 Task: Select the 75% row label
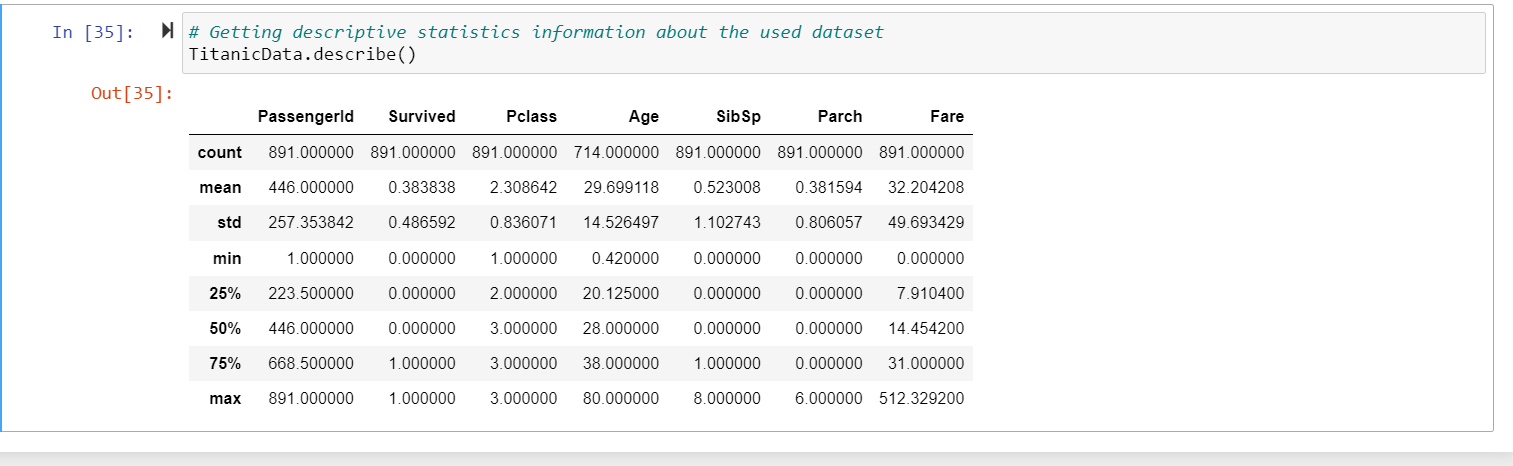(226, 363)
